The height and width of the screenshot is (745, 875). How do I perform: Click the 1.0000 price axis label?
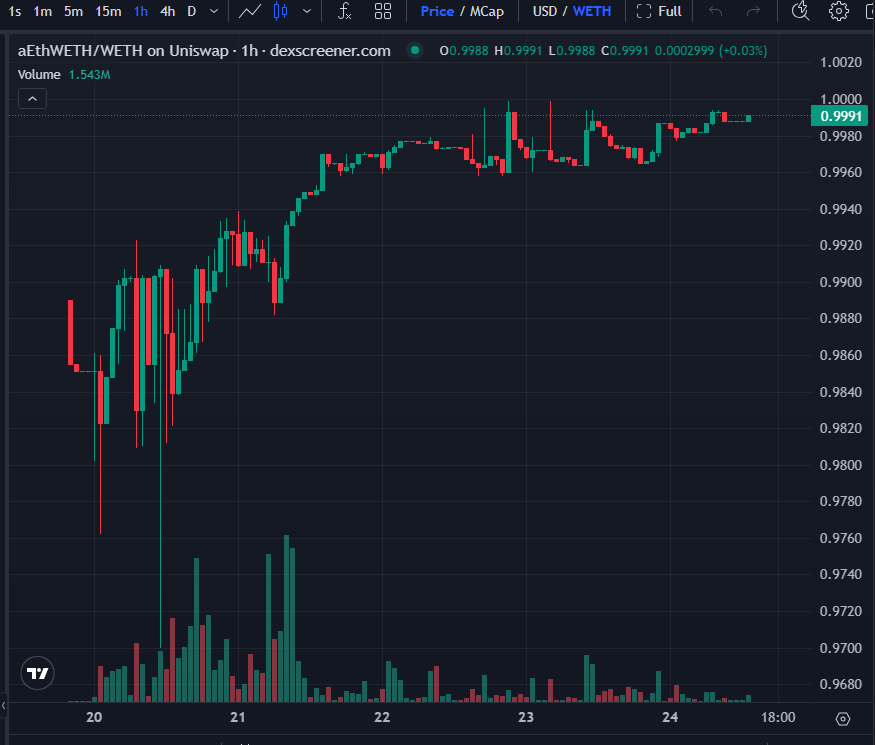[840, 99]
